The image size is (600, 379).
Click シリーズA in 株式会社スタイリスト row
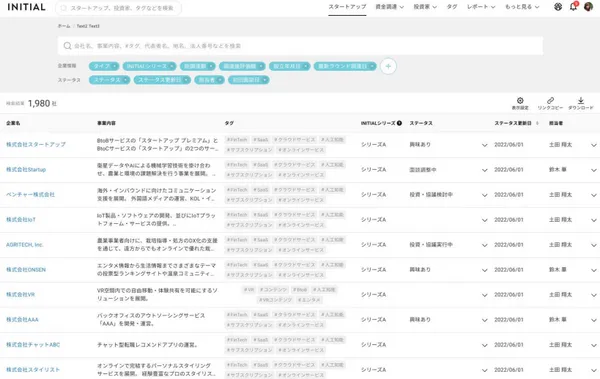373,369
